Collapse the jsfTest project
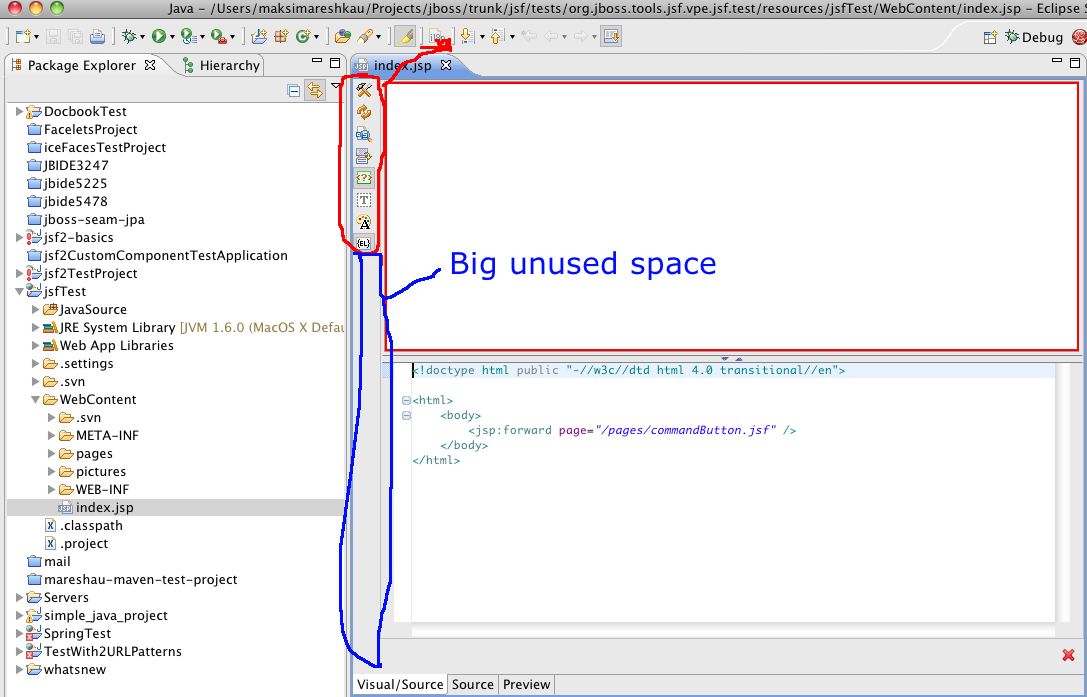 click(x=19, y=291)
